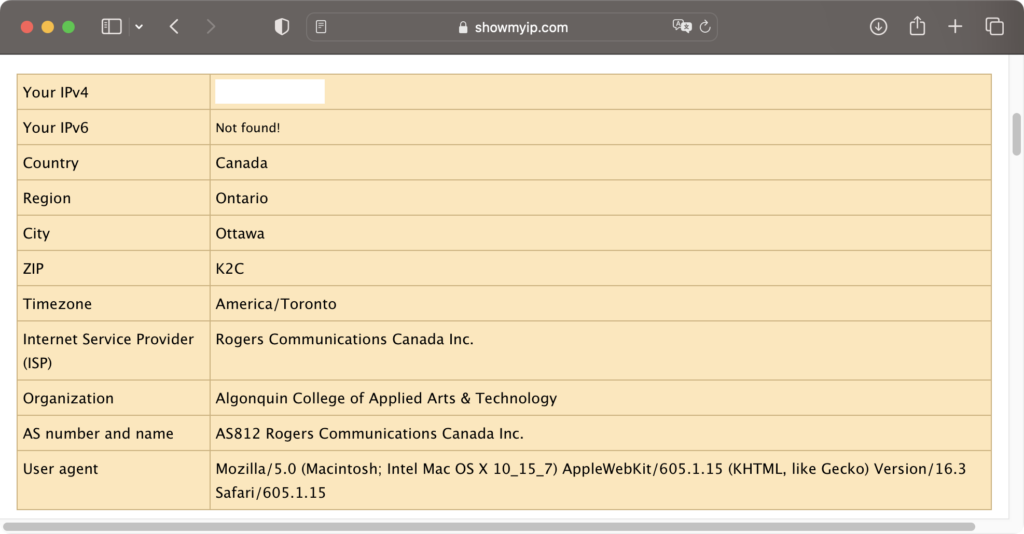Toggle the Safari sidebar

(111, 27)
